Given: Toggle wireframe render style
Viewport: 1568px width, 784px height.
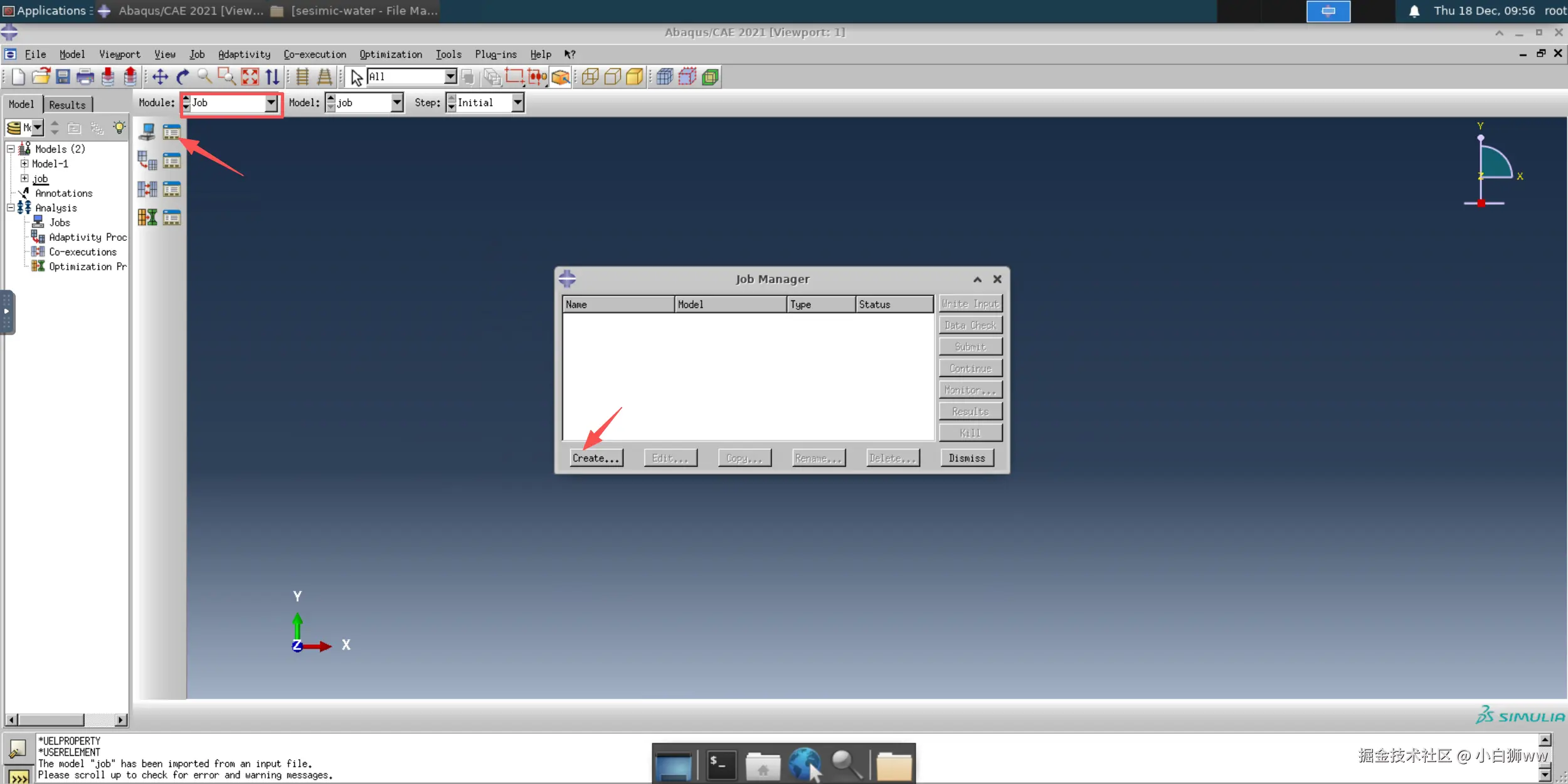Looking at the screenshot, I should click(590, 77).
